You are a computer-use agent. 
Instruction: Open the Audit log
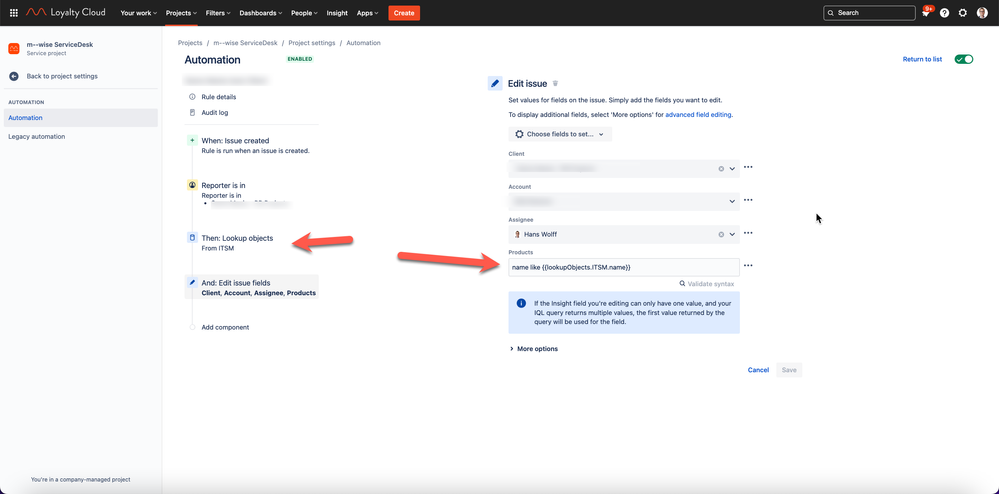[215, 112]
